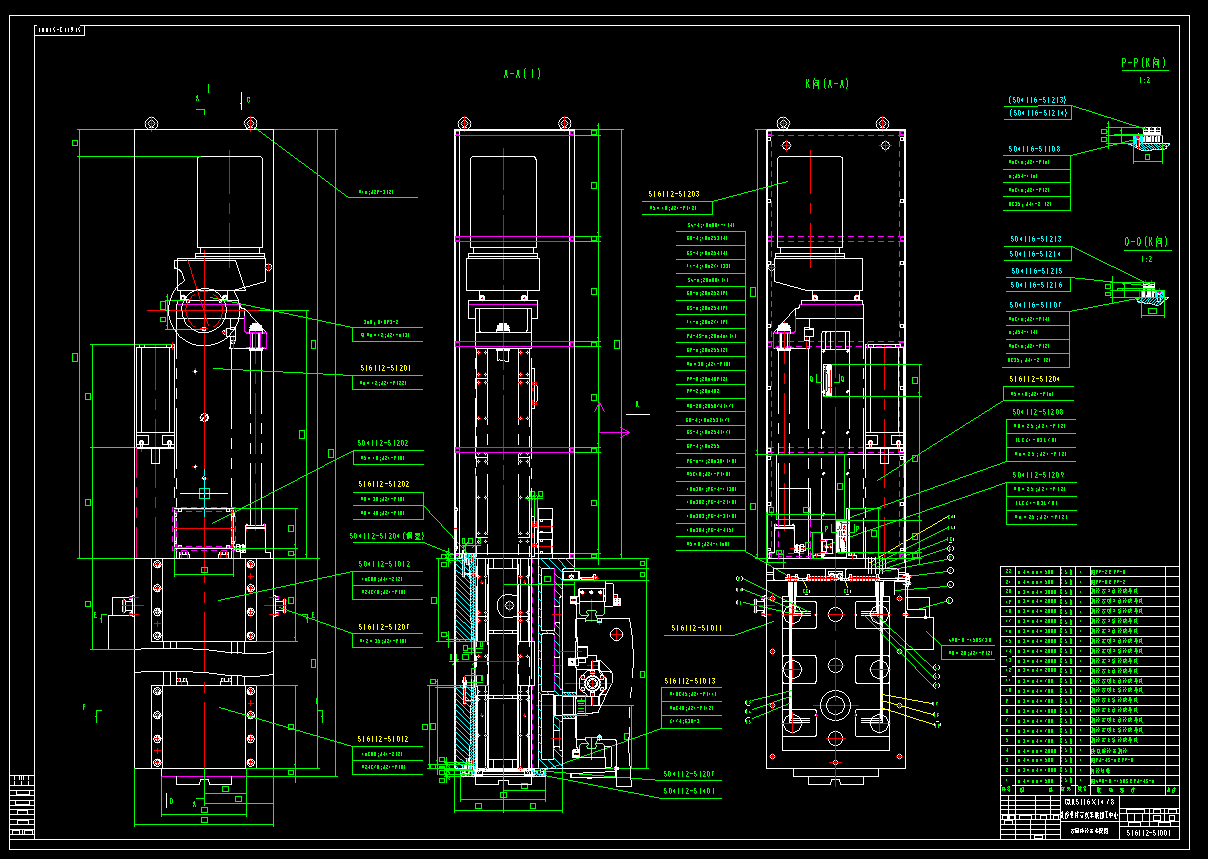Select the "Q-Q(K向)" detail view title
This screenshot has height=859, width=1208.
point(1146,242)
